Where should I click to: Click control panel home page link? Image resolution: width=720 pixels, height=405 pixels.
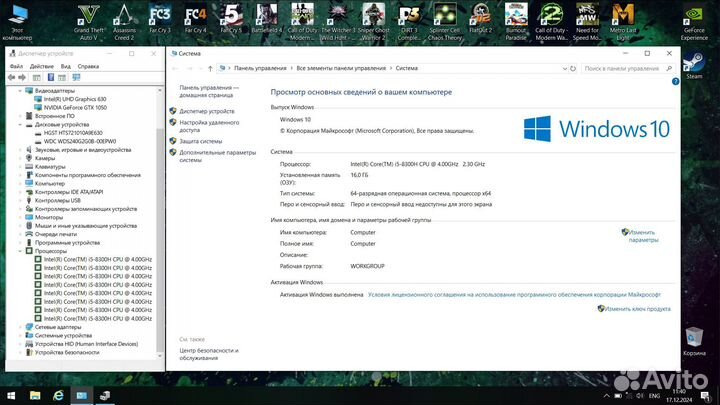pyautogui.click(x=209, y=91)
